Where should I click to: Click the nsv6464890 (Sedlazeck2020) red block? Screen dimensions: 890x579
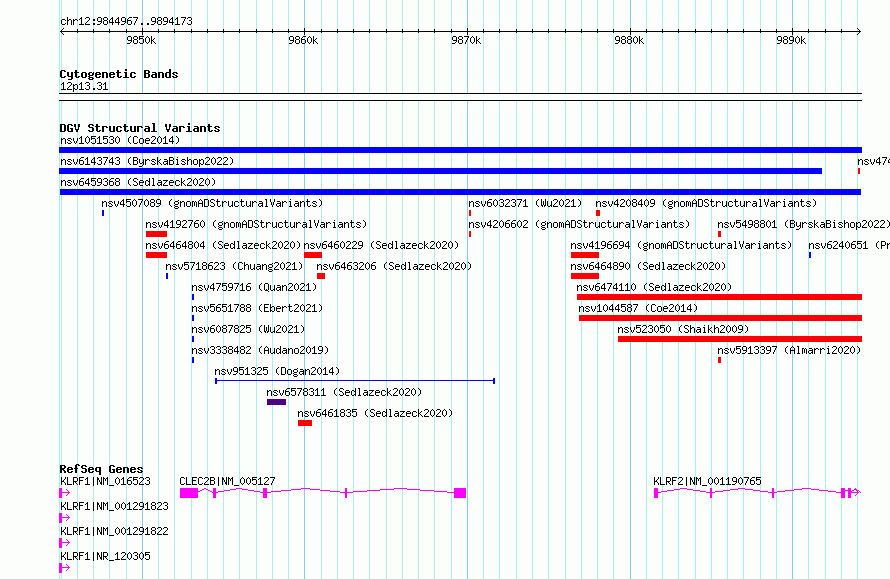click(585, 276)
